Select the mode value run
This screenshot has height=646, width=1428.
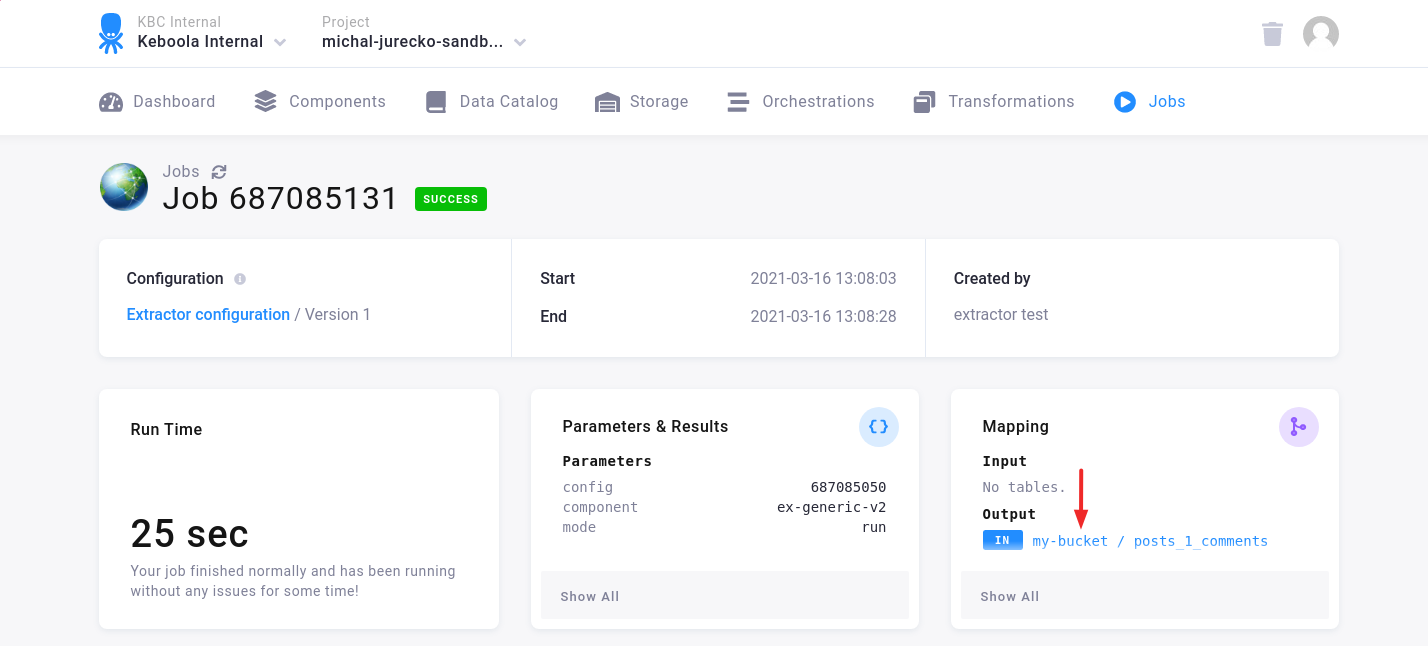(x=874, y=527)
